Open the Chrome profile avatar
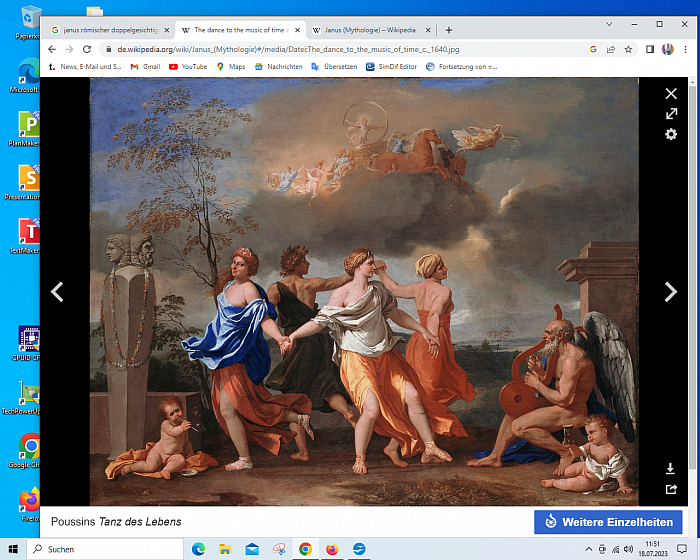 [667, 49]
